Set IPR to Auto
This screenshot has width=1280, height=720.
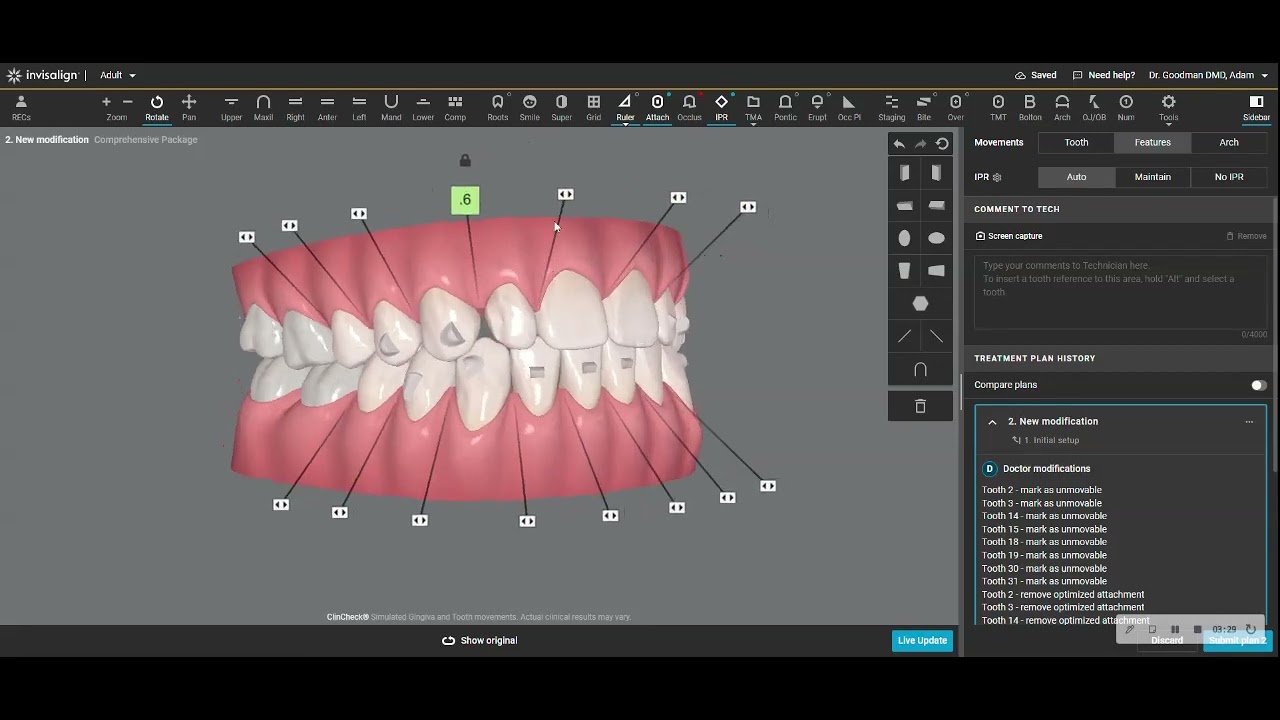pyautogui.click(x=1076, y=177)
